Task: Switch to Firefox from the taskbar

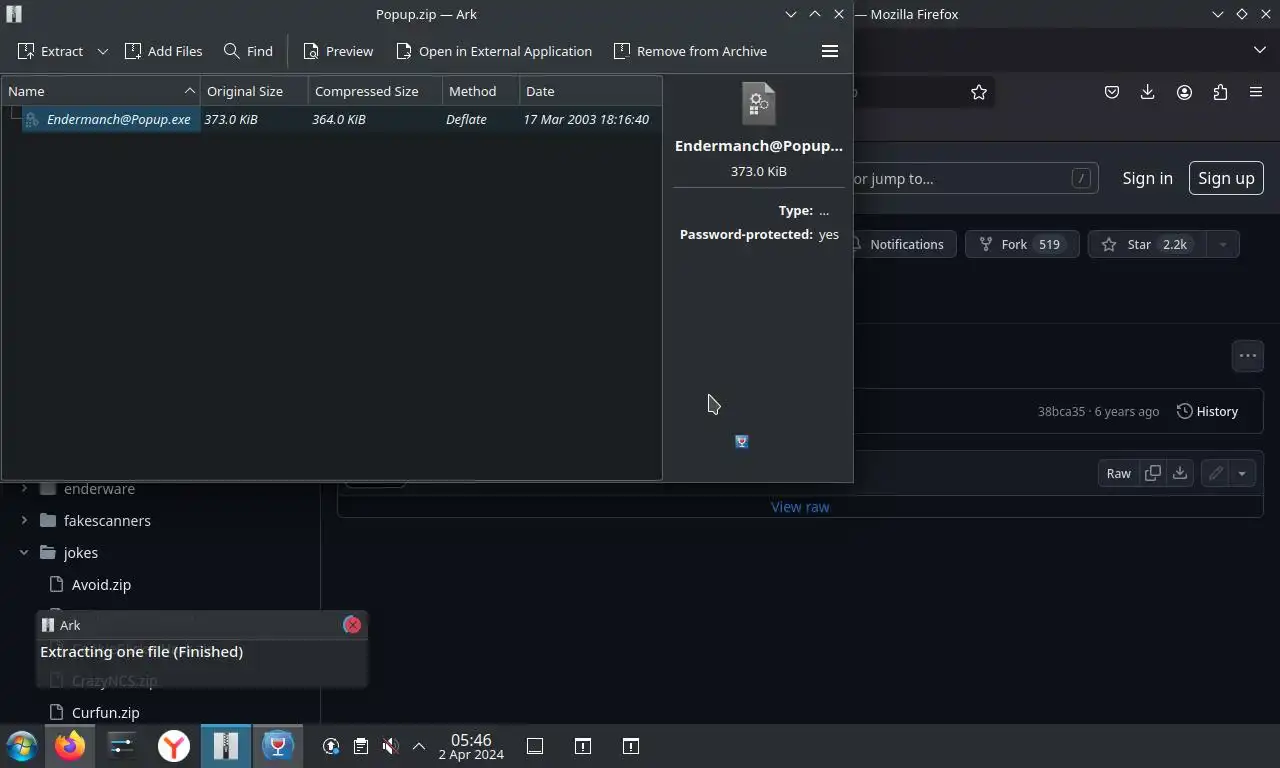Action: click(70, 746)
